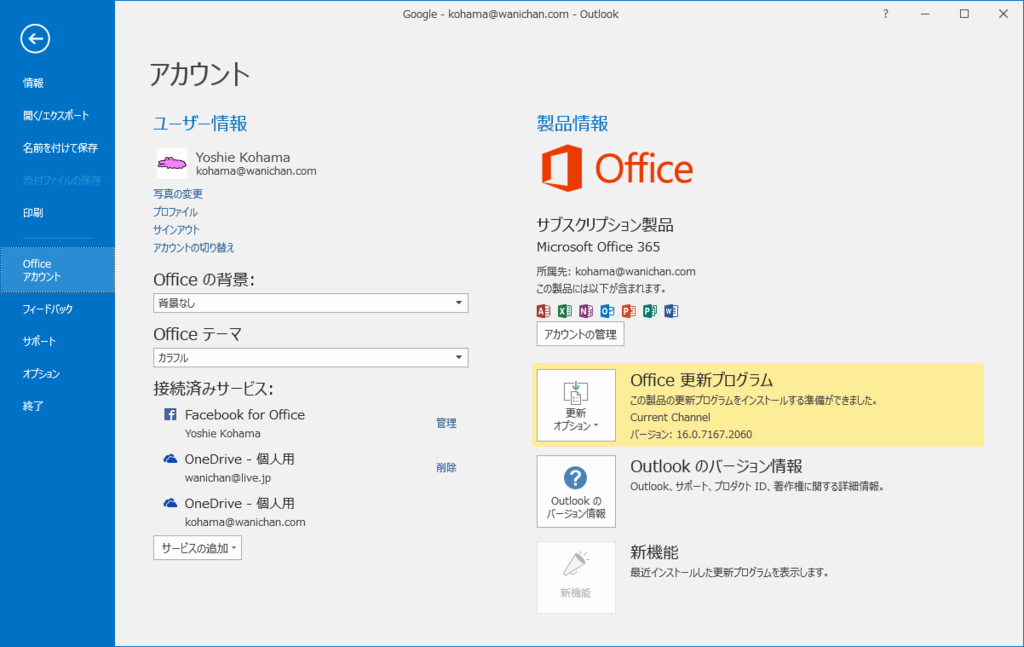Click the アカウントの管理 button

581,334
